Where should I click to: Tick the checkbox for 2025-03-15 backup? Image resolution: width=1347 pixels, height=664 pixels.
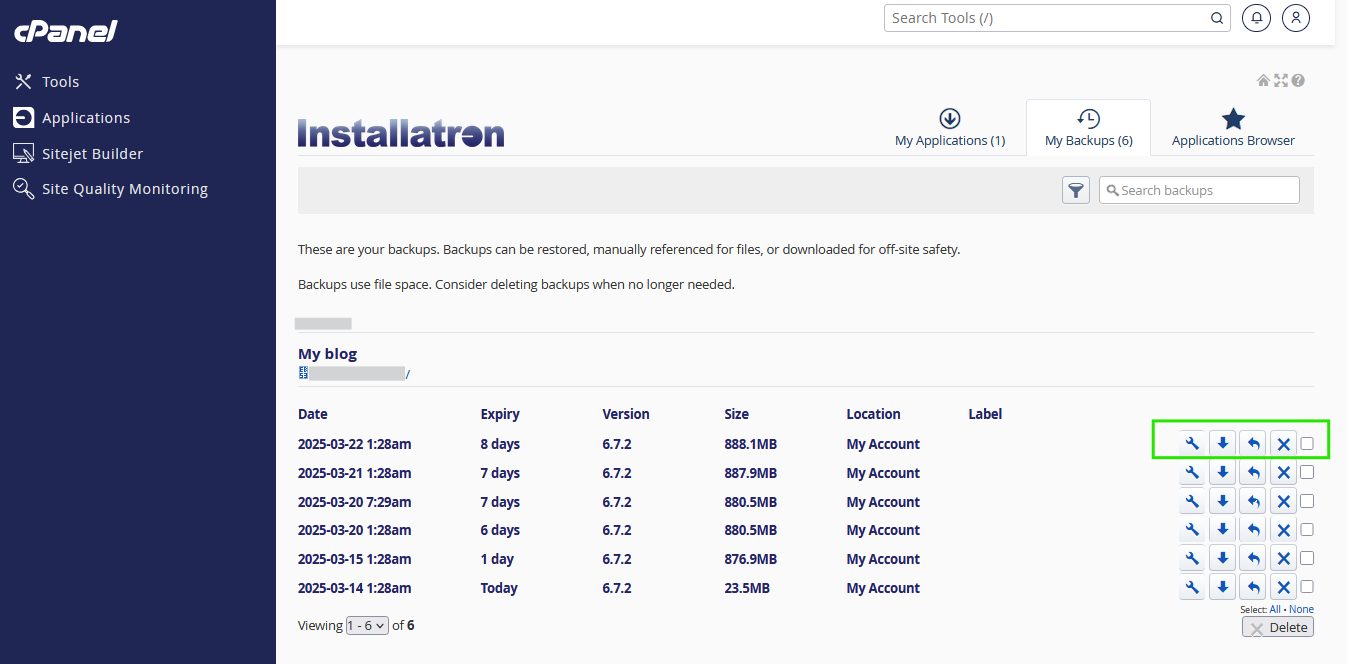(x=1307, y=558)
